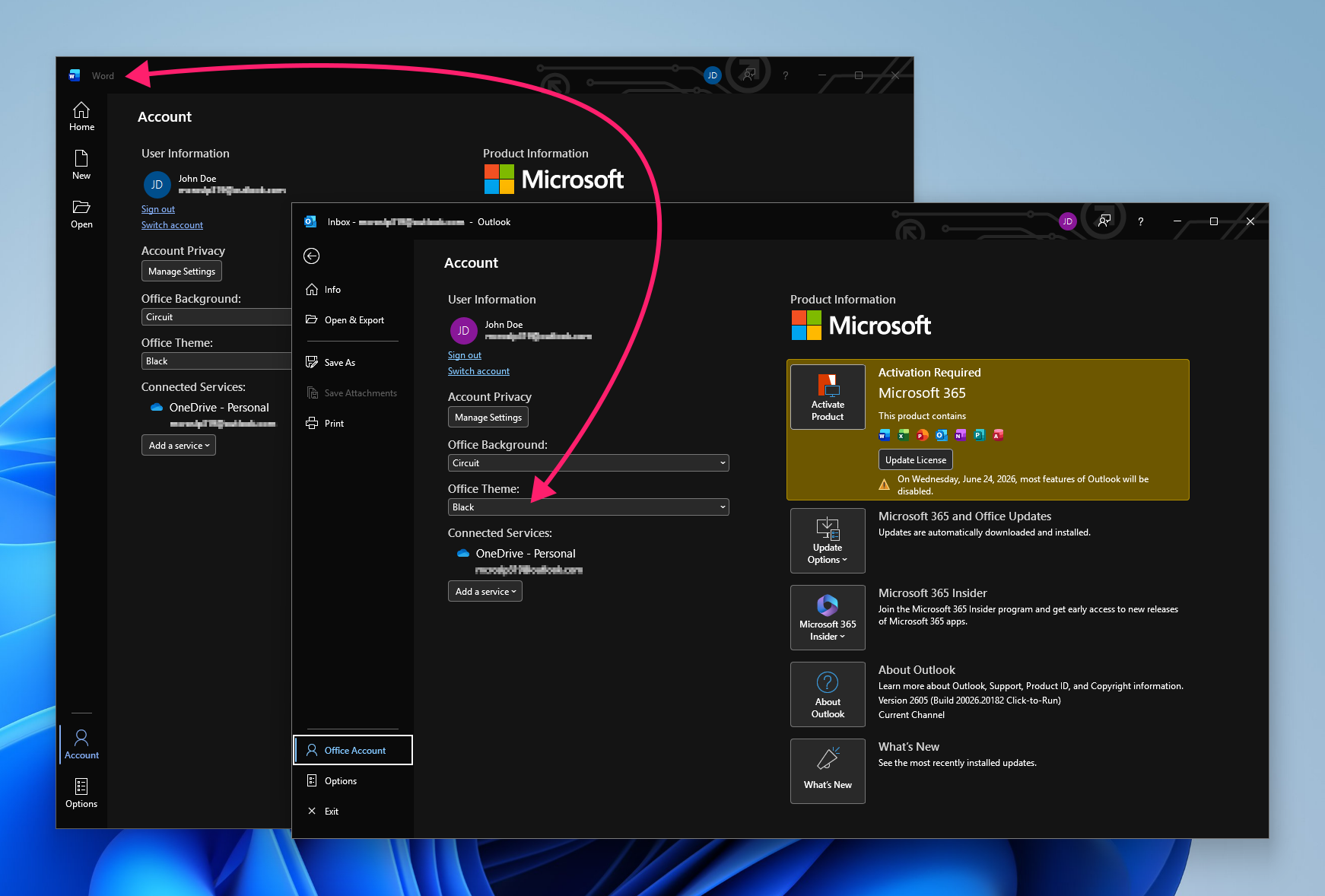This screenshot has height=896, width=1325.
Task: Click Exit in Outlook menu
Action: click(x=353, y=812)
